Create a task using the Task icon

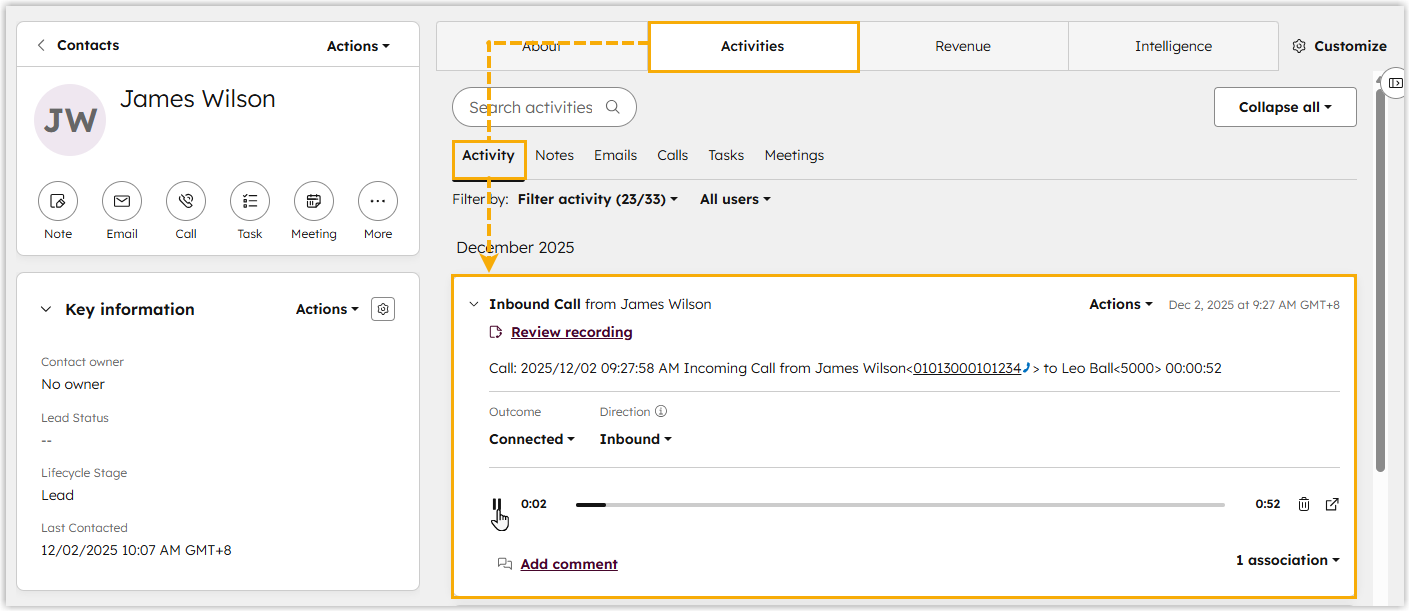[x=250, y=201]
